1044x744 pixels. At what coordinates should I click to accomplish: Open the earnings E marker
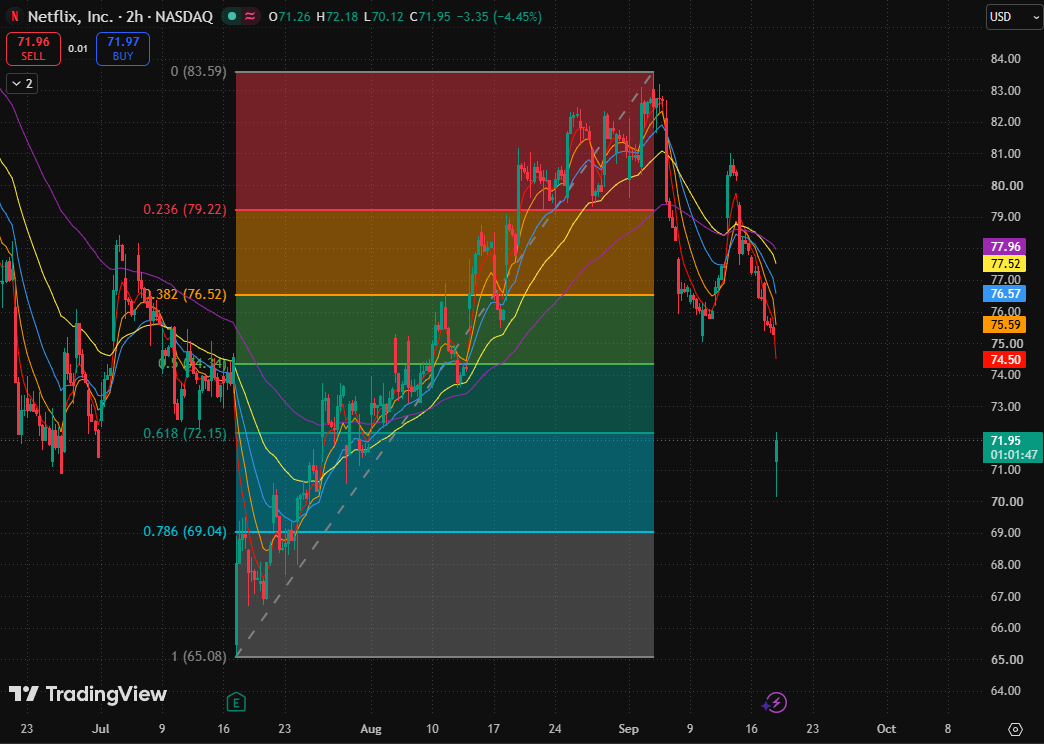(x=236, y=702)
